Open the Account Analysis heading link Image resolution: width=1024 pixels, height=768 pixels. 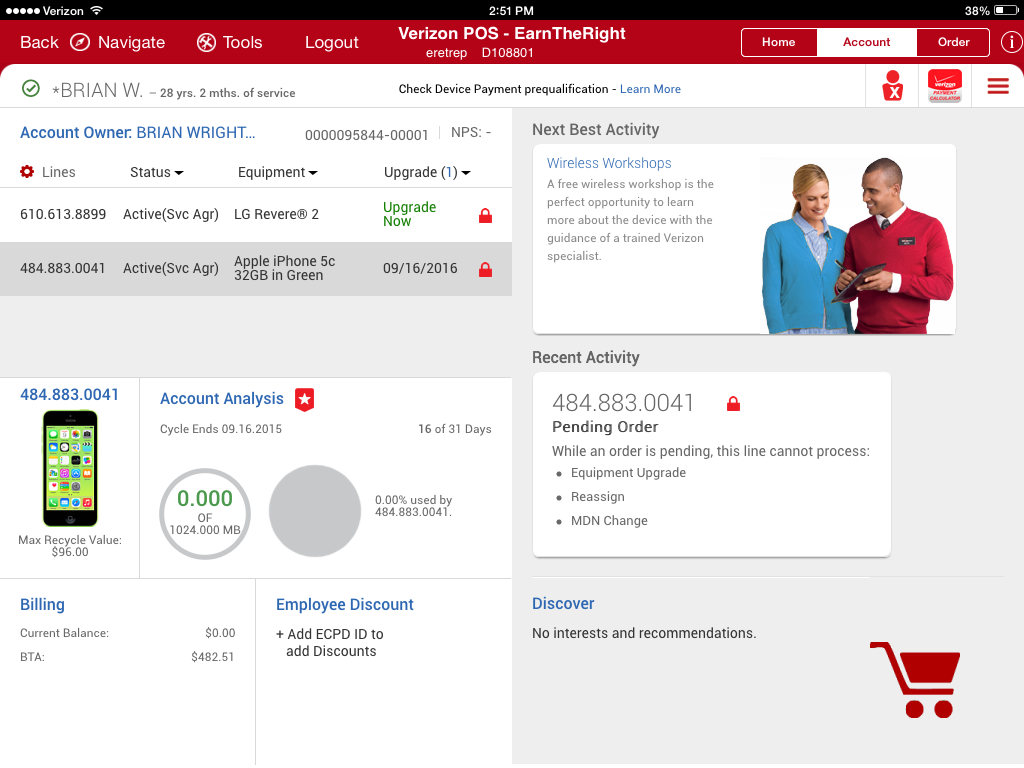[221, 398]
